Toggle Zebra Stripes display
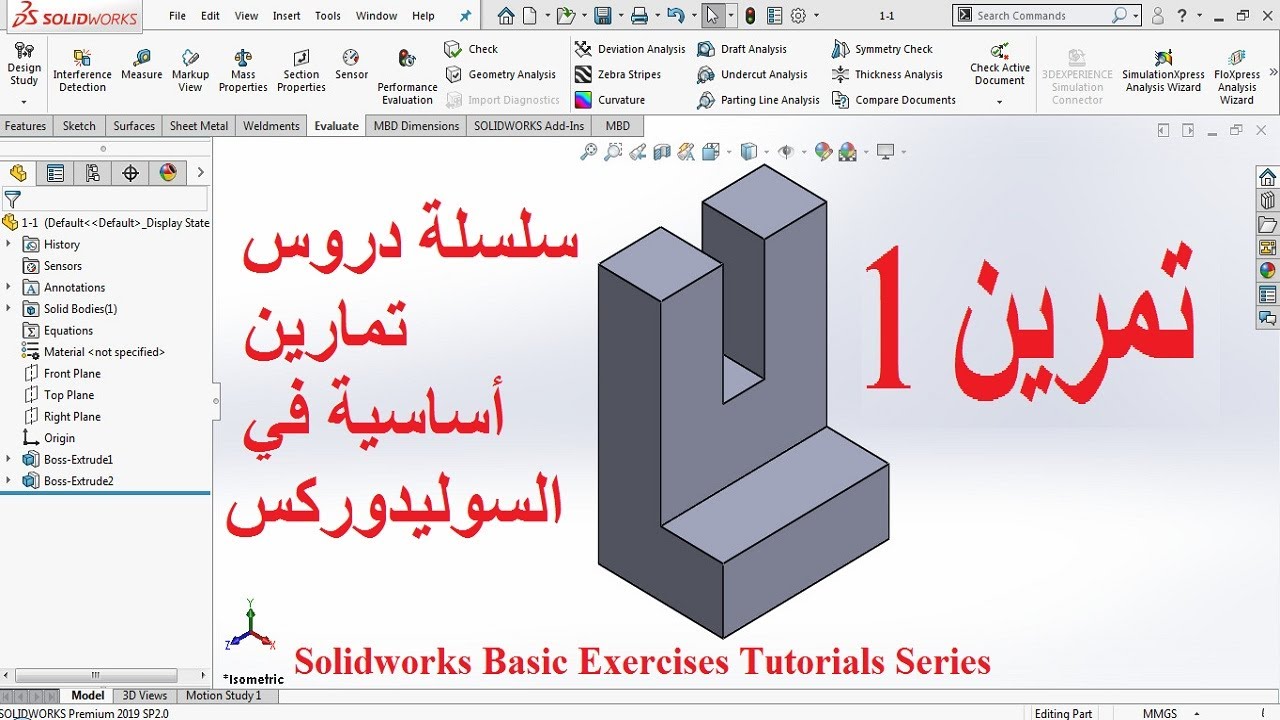The image size is (1280, 720). click(618, 74)
